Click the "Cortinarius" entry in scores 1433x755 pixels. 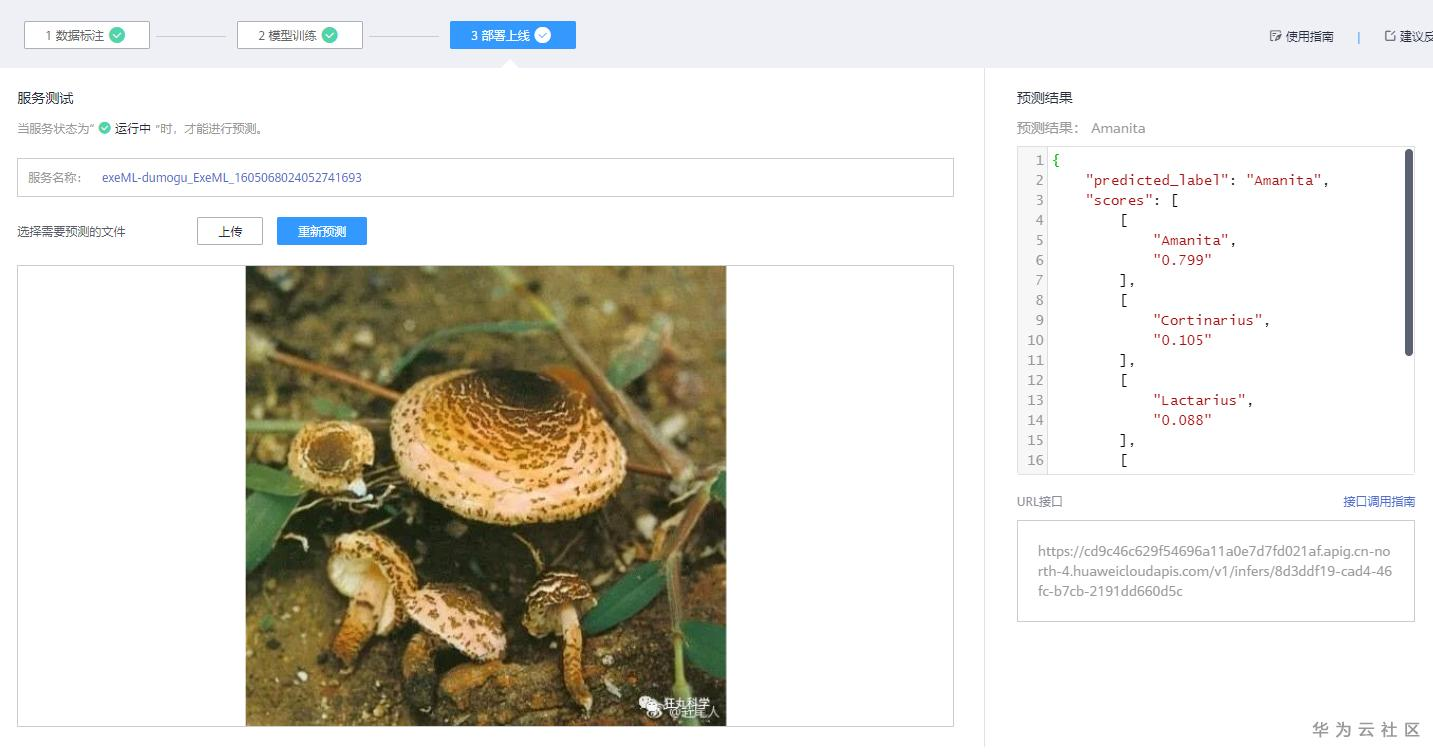[1212, 320]
